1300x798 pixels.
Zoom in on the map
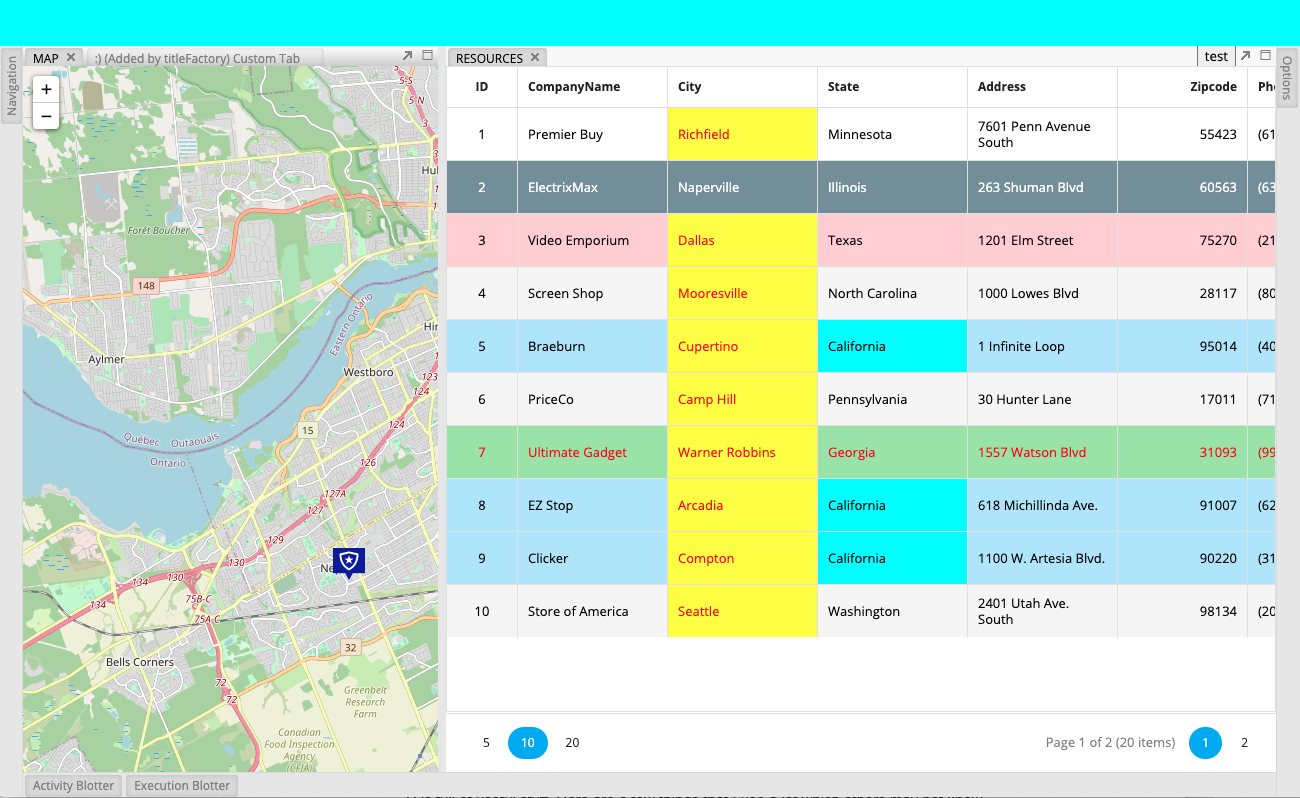(x=46, y=89)
